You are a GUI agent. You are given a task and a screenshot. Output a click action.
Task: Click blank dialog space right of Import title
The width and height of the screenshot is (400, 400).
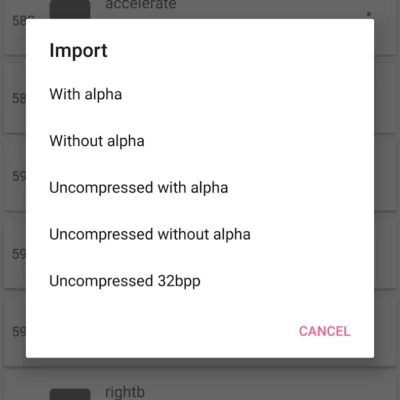point(240,51)
